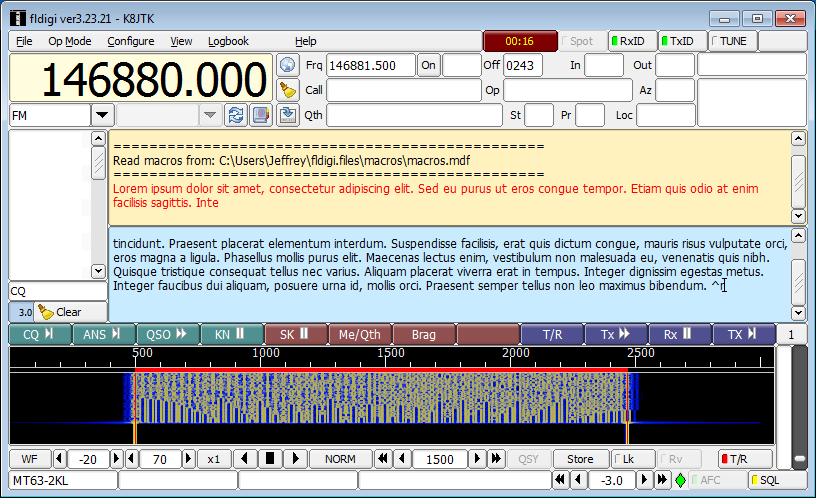Image resolution: width=816 pixels, height=498 pixels.
Task: Pause the waterfall with the stop square
Action: coord(270,458)
